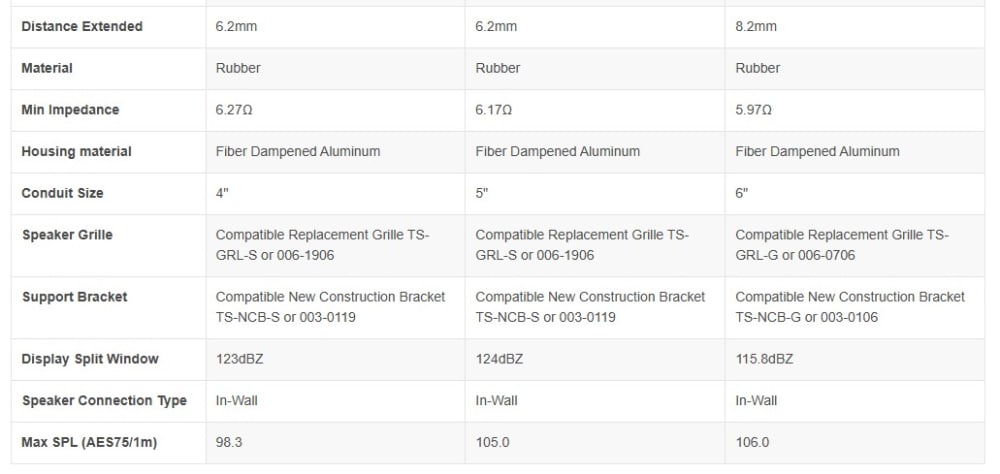
Task: Click the Max SPL (AES75/1m) label
Action: tap(89, 442)
